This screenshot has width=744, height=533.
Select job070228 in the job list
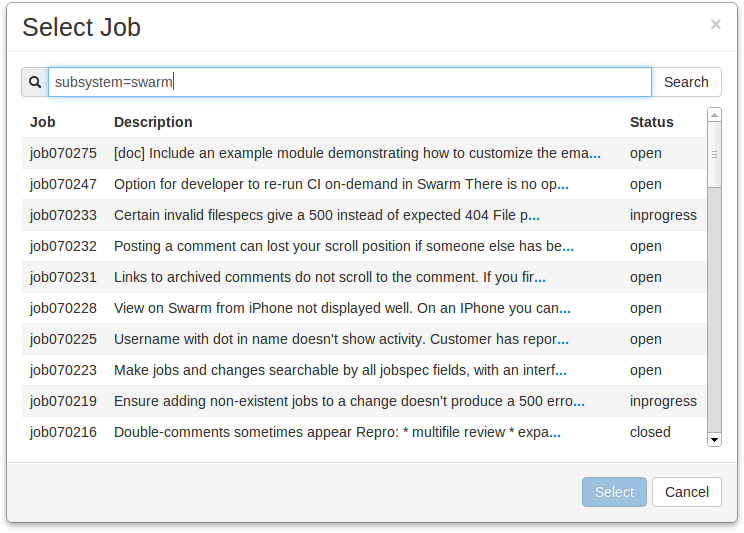point(364,308)
